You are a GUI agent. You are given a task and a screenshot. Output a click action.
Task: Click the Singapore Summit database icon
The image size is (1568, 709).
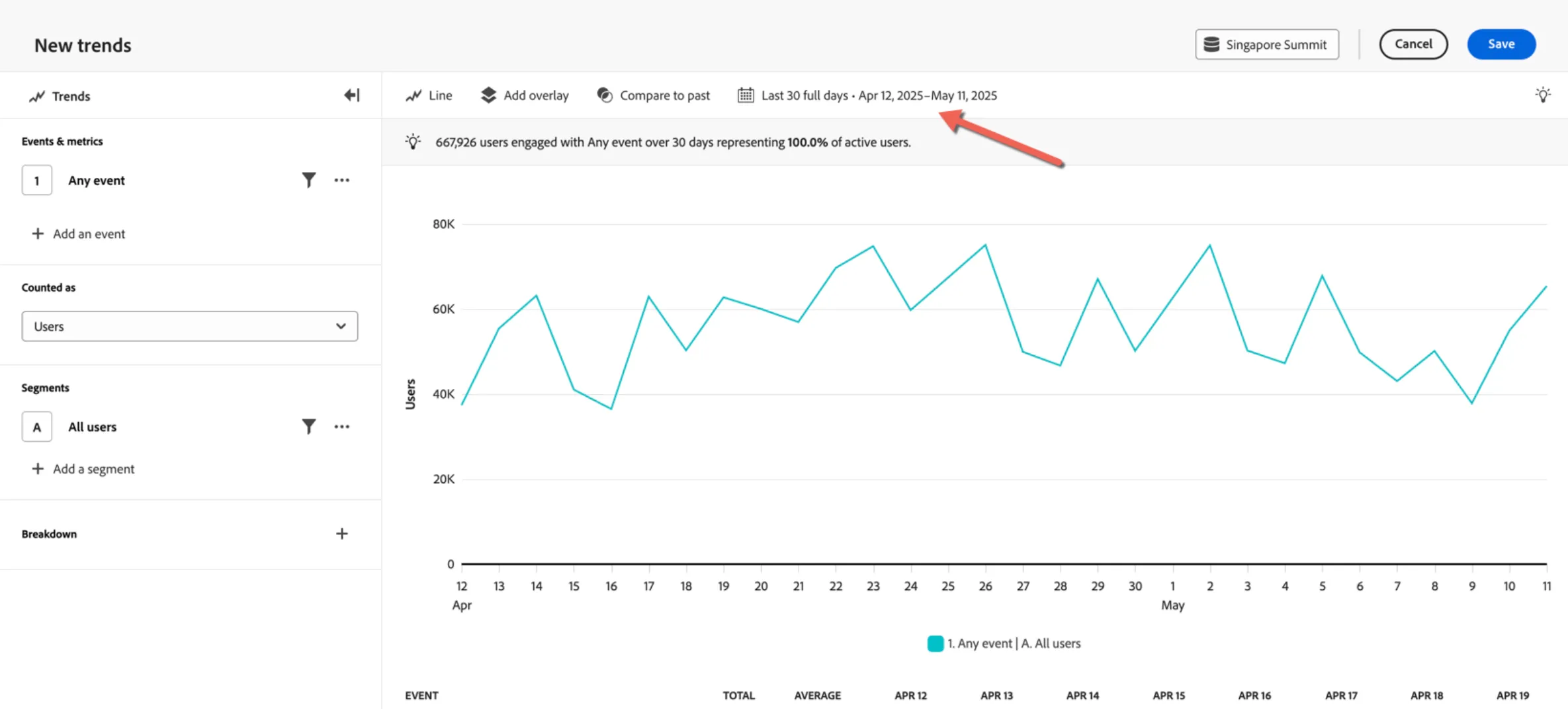pos(1211,44)
